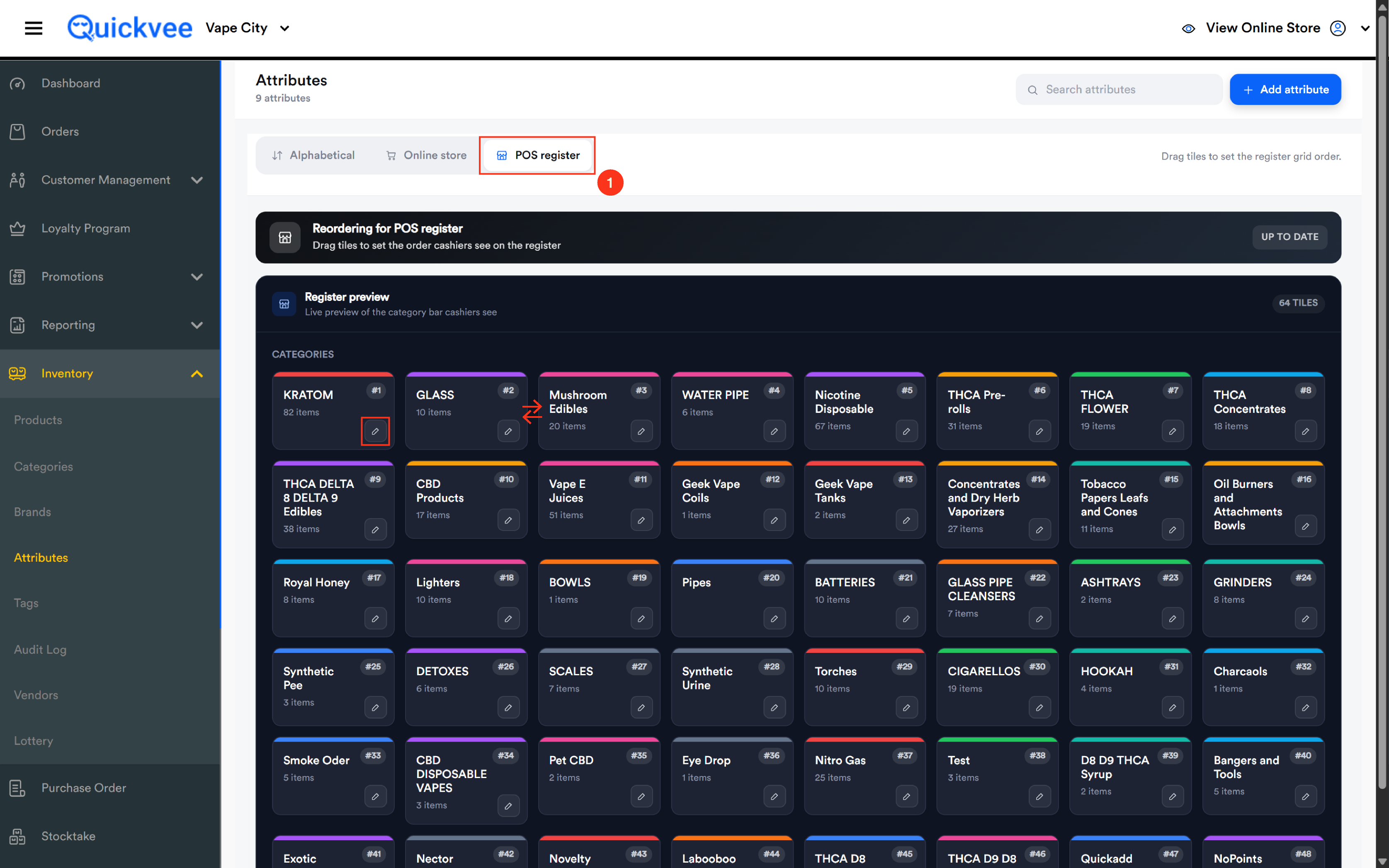Edit the Mushroom Edibles tile
This screenshot has height=868, width=1389.
coord(641,431)
